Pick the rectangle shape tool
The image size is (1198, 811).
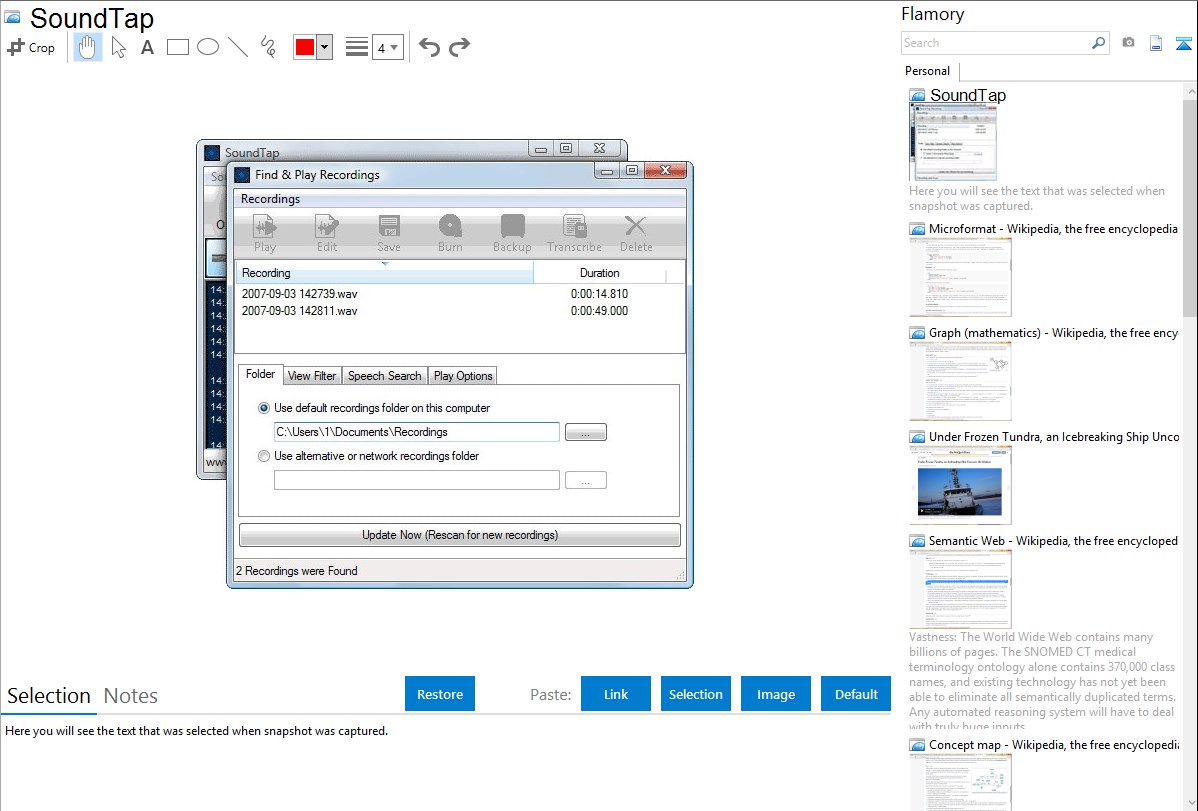[x=177, y=47]
